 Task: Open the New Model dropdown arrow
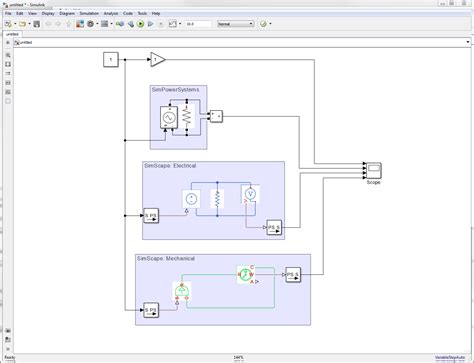point(15,24)
